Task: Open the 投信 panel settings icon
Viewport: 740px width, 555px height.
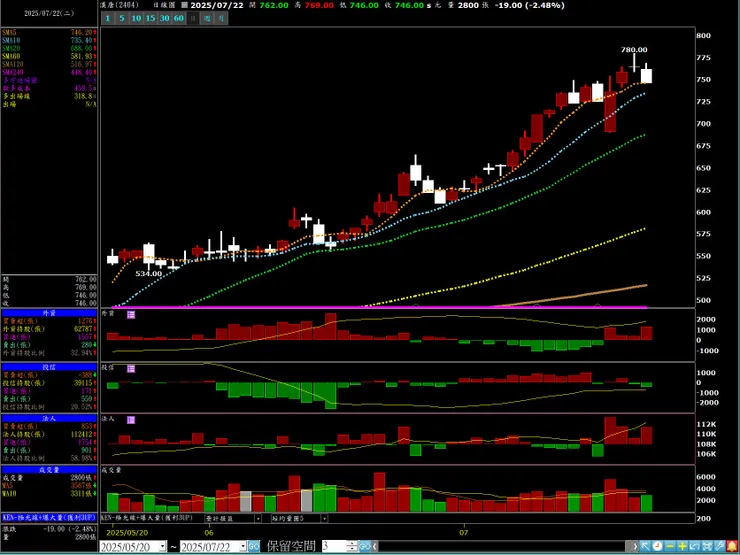Action: click(x=131, y=368)
